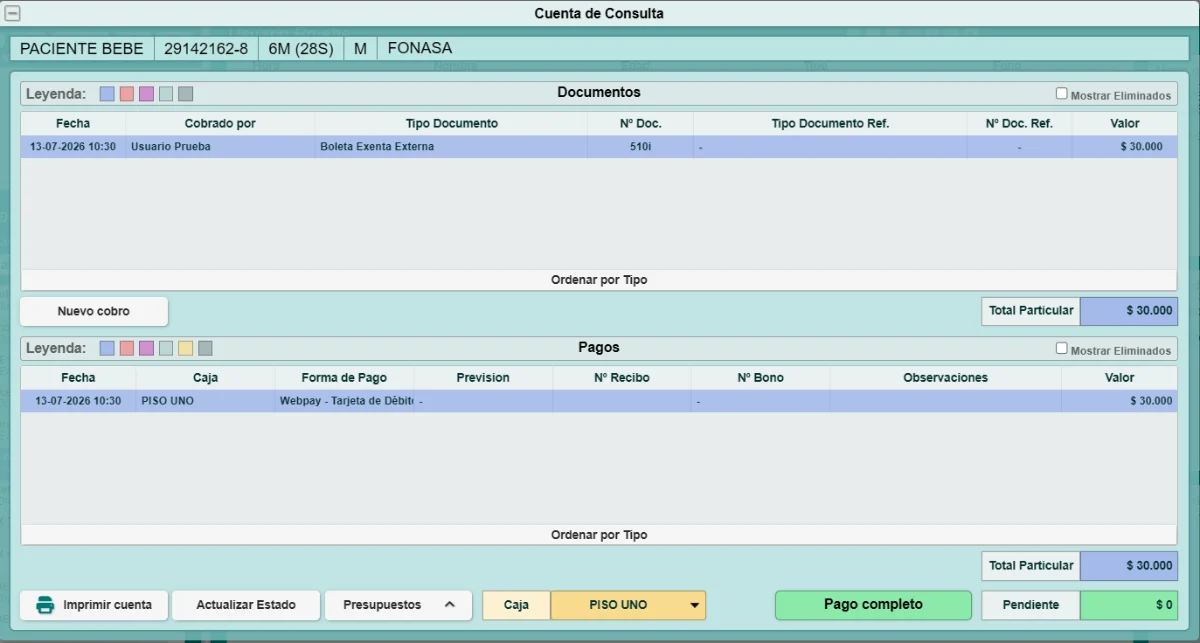Click FONASA prevision label in header

(x=420, y=48)
